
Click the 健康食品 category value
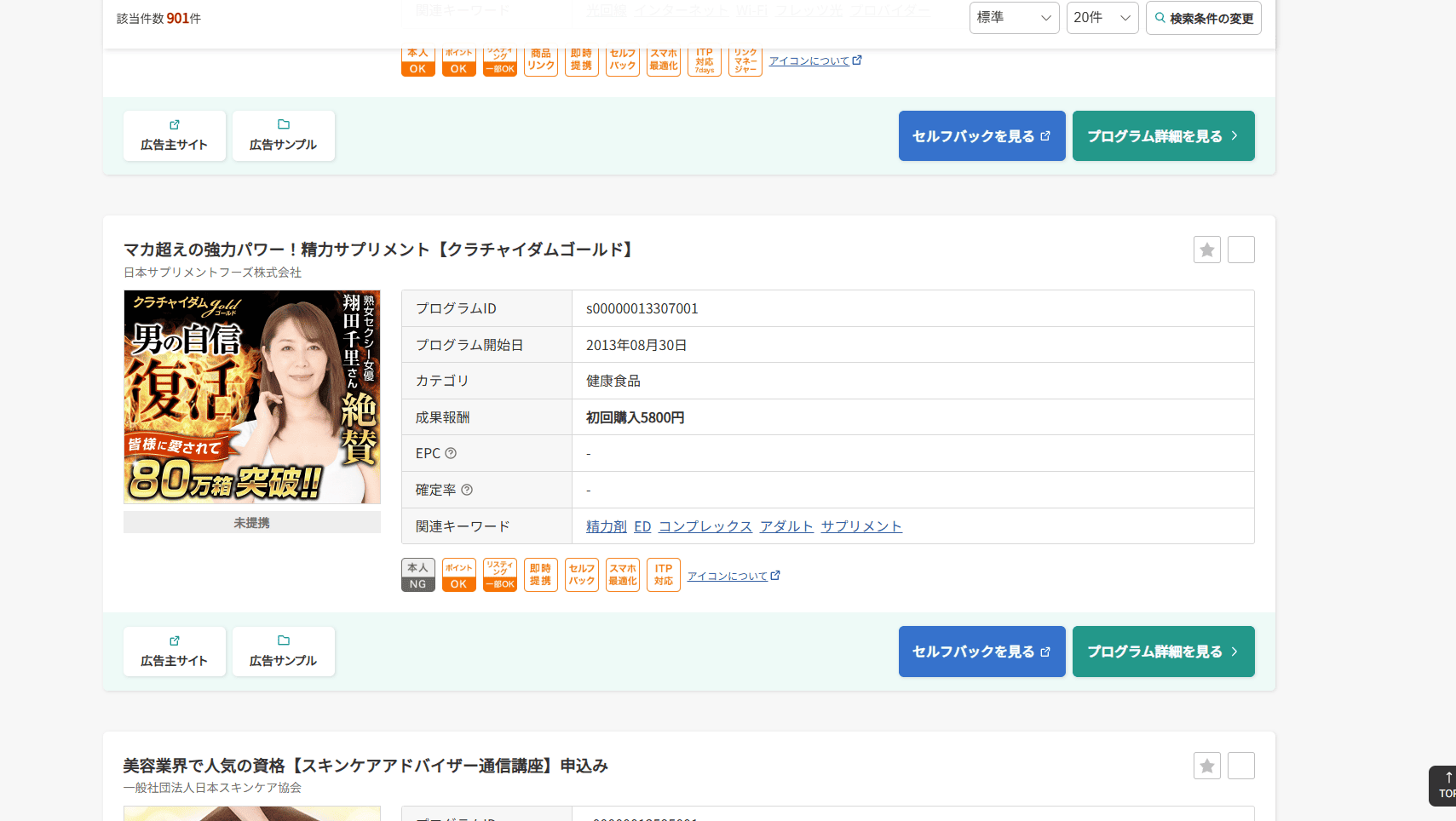pos(613,381)
